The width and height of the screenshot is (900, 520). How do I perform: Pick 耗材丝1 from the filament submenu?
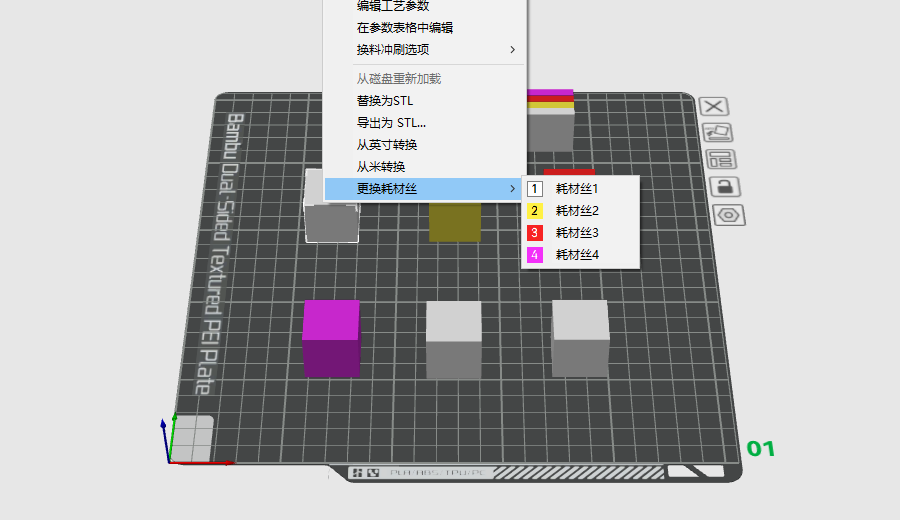click(577, 188)
